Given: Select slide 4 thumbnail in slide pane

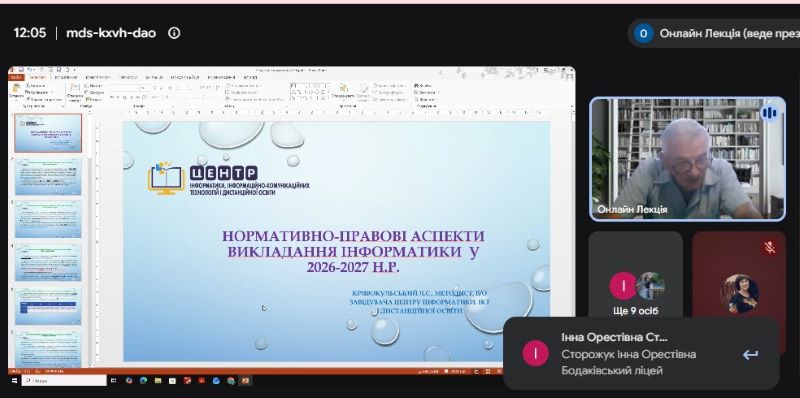Looking at the screenshot, I should pyautogui.click(x=48, y=262).
